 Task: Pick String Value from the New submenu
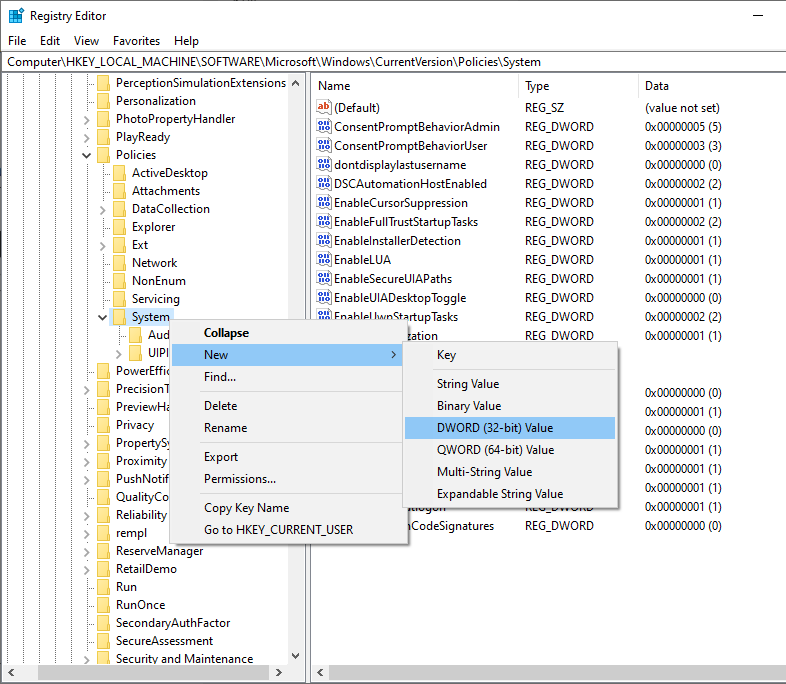(x=467, y=384)
